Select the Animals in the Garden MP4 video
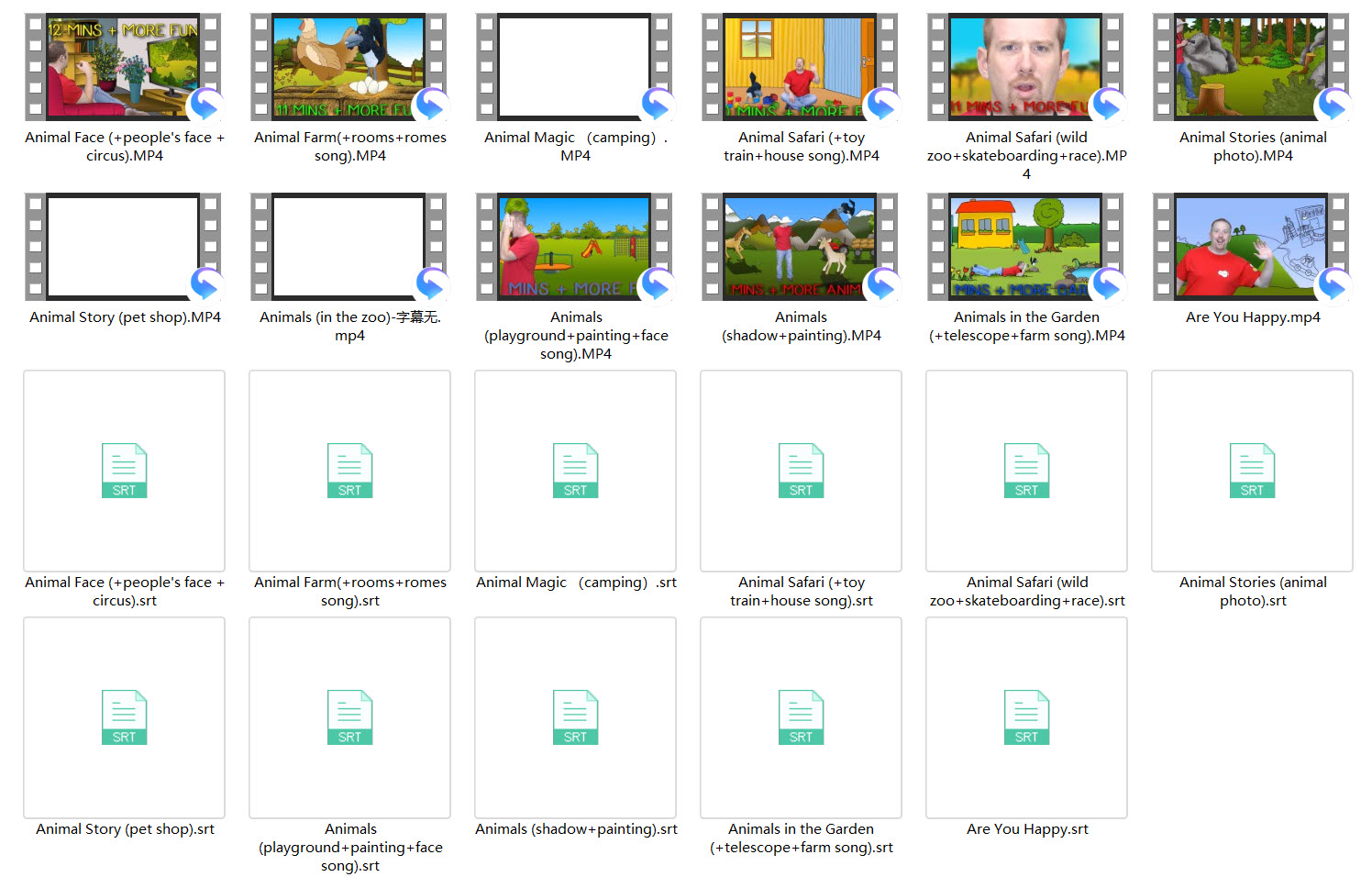1372x877 pixels. pyautogui.click(x=1026, y=246)
